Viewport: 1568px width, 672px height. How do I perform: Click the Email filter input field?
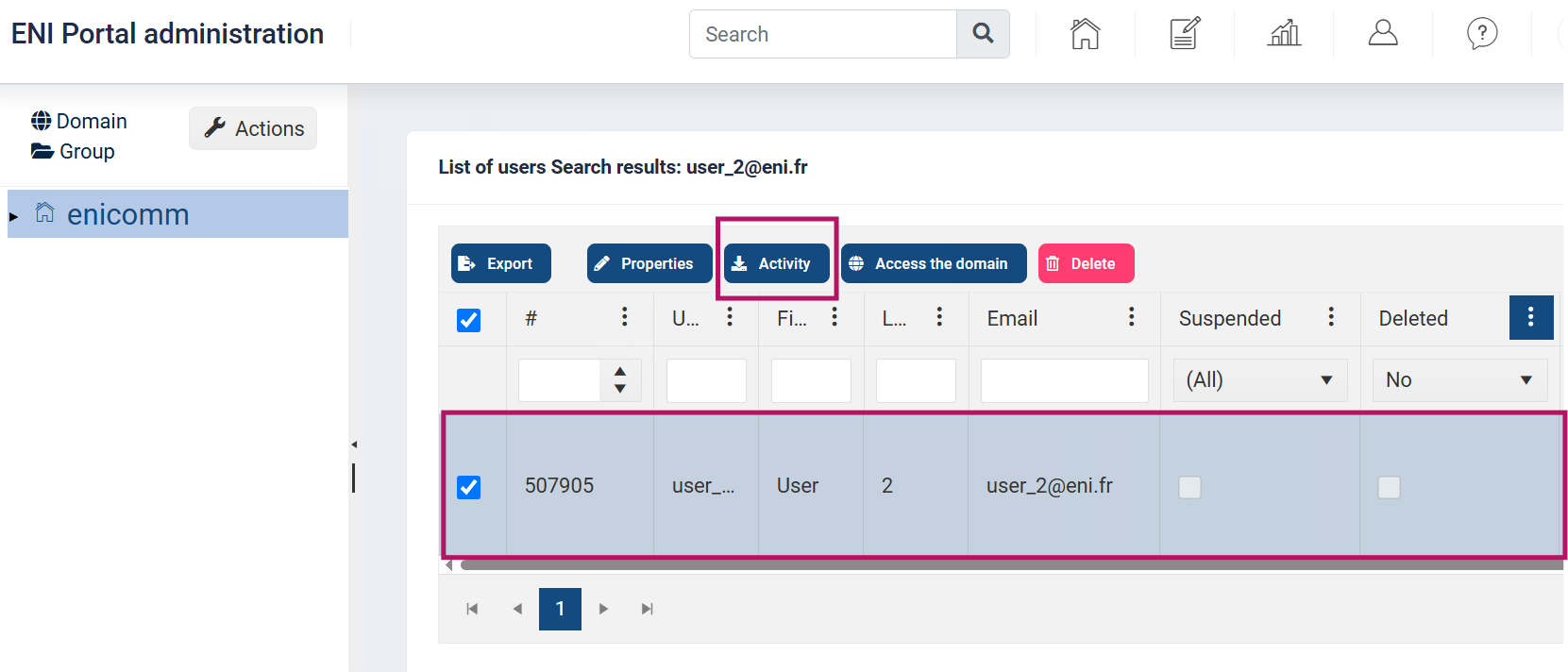click(x=1064, y=379)
